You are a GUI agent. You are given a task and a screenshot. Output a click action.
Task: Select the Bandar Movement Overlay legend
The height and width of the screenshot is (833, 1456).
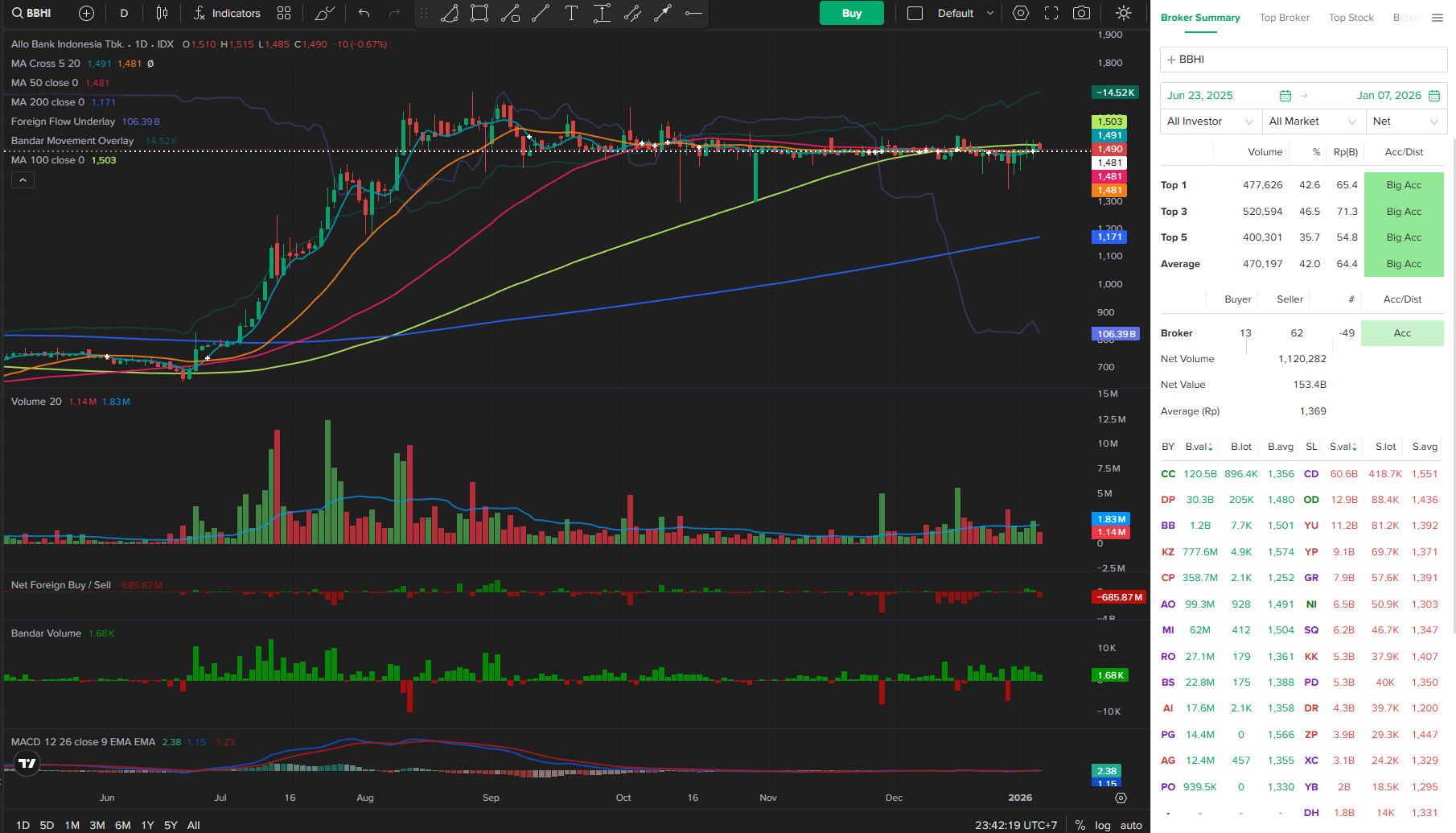(72, 141)
